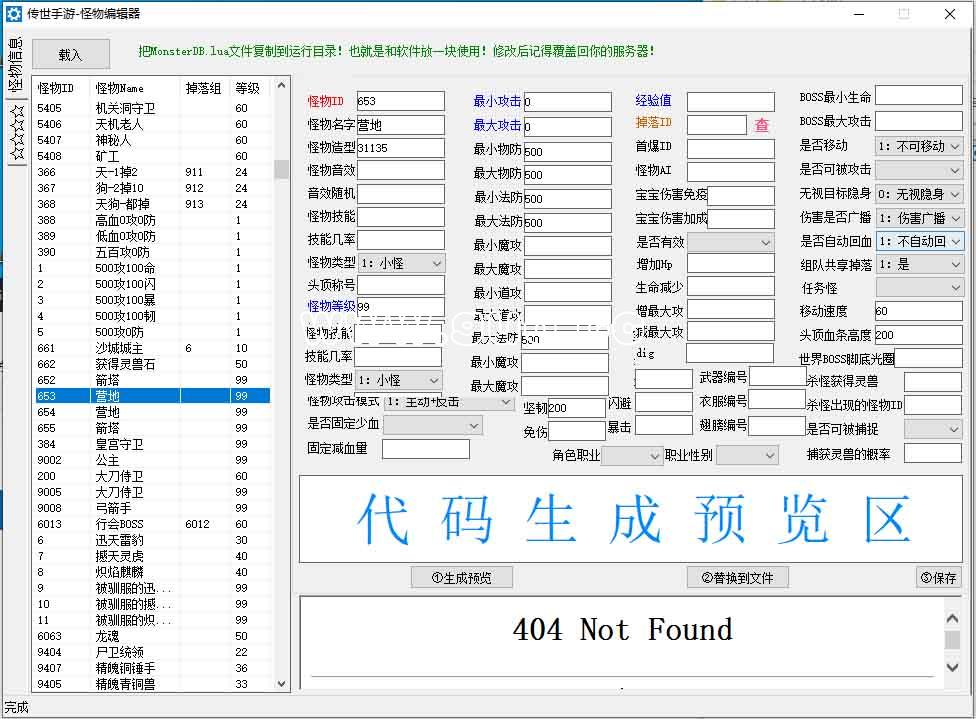Click the 等级 column header
This screenshot has width=976, height=719.
250,88
